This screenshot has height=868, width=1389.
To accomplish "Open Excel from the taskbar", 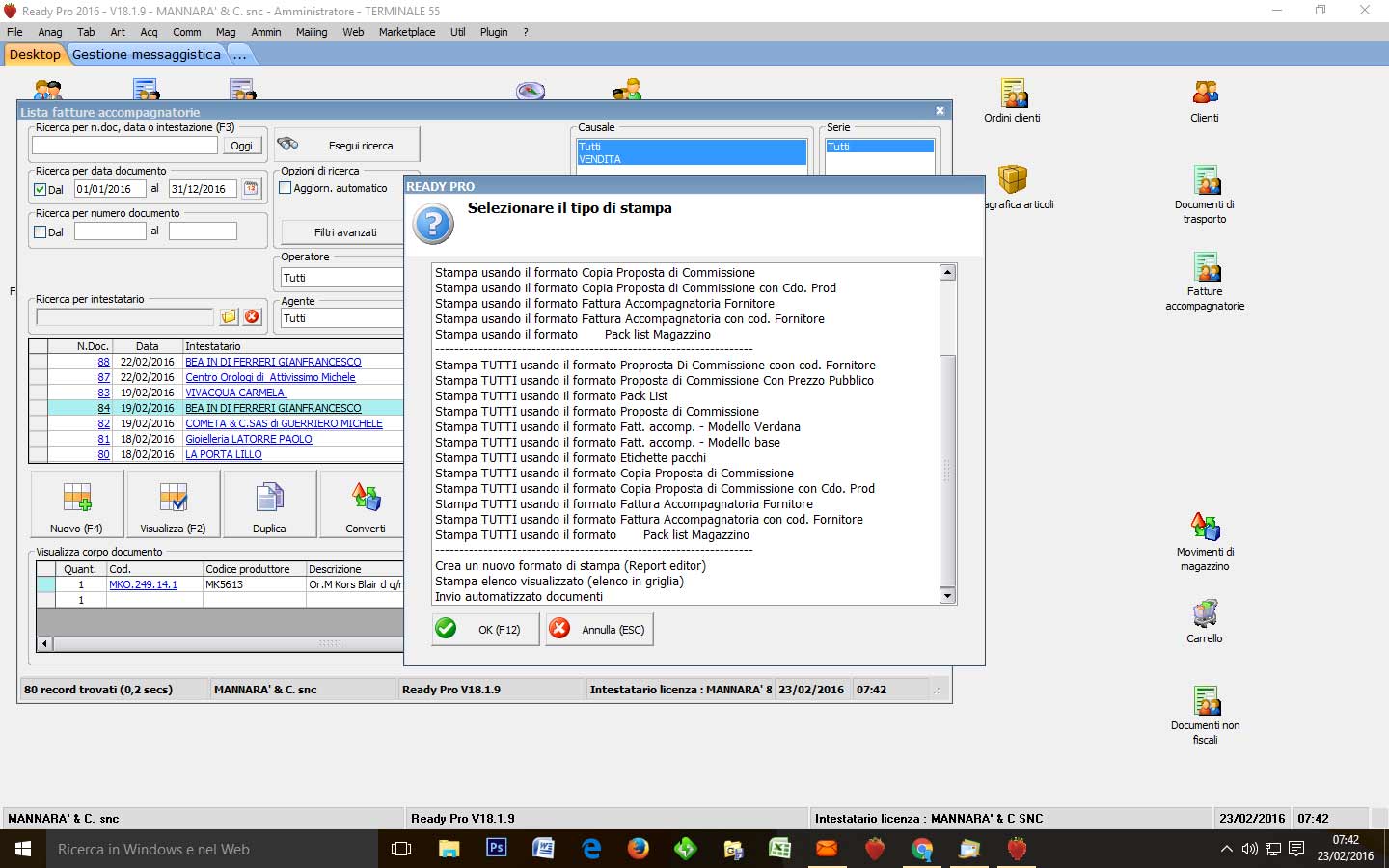I will (779, 849).
